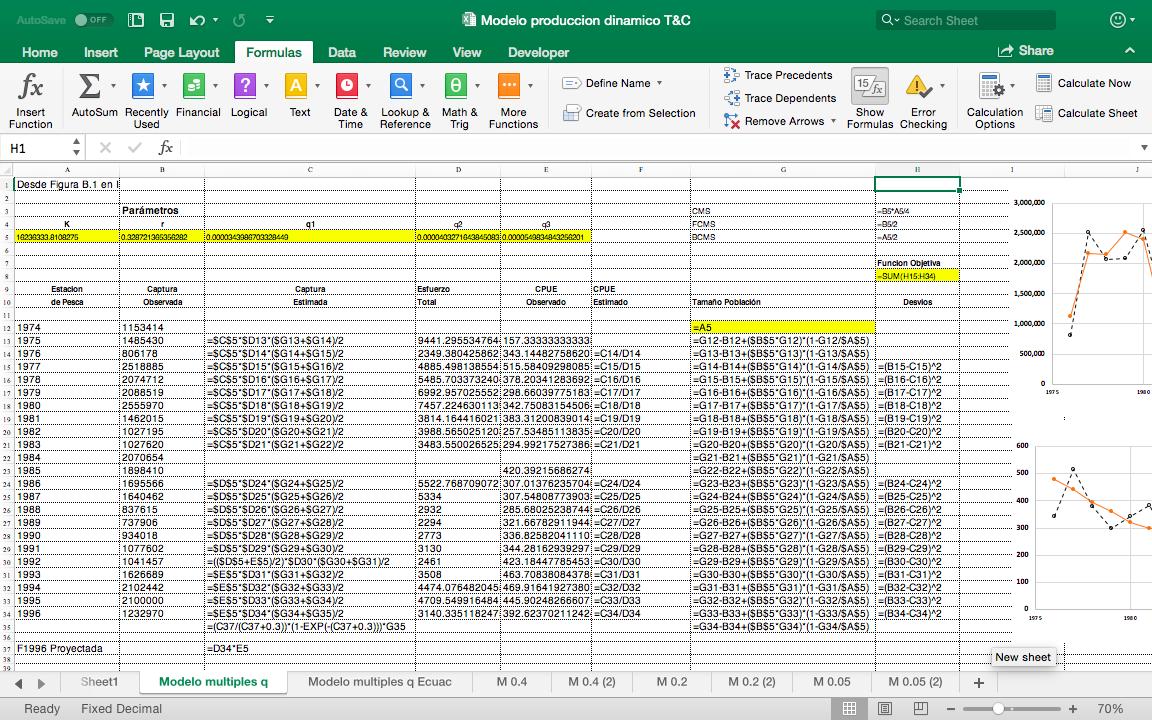1152x720 pixels.
Task: Open the Financial functions library
Action: pos(194,87)
